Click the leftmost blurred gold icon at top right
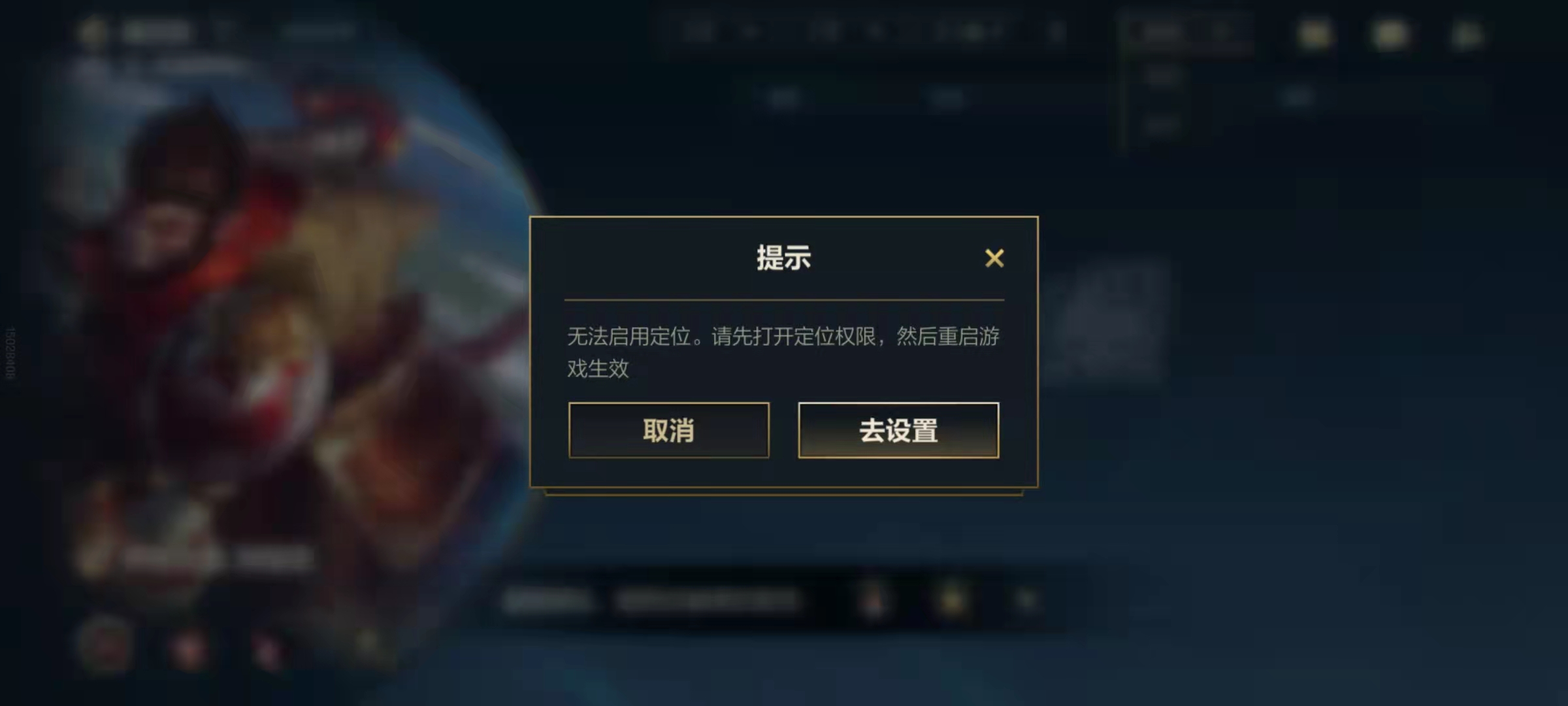The image size is (1568, 706). tap(1314, 34)
